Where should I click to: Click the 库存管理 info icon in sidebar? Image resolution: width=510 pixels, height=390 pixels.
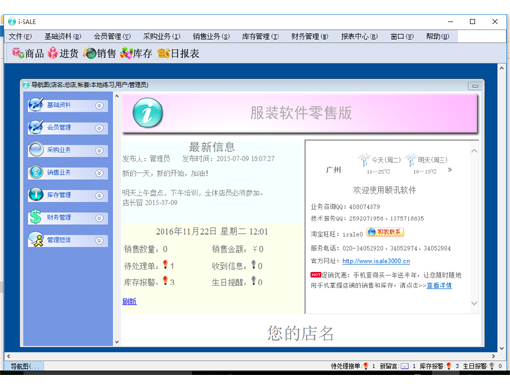tap(36, 194)
